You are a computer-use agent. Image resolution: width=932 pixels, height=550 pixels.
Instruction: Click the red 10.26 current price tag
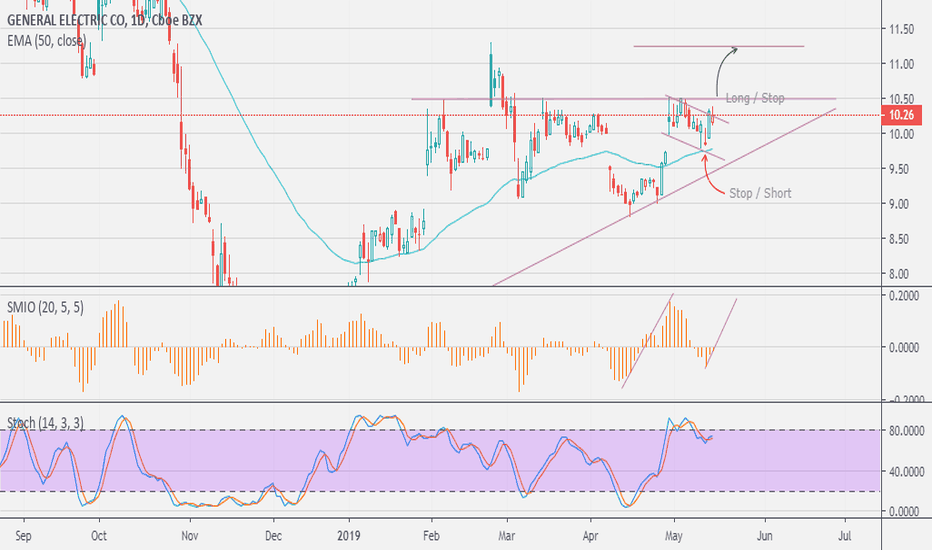pos(902,115)
